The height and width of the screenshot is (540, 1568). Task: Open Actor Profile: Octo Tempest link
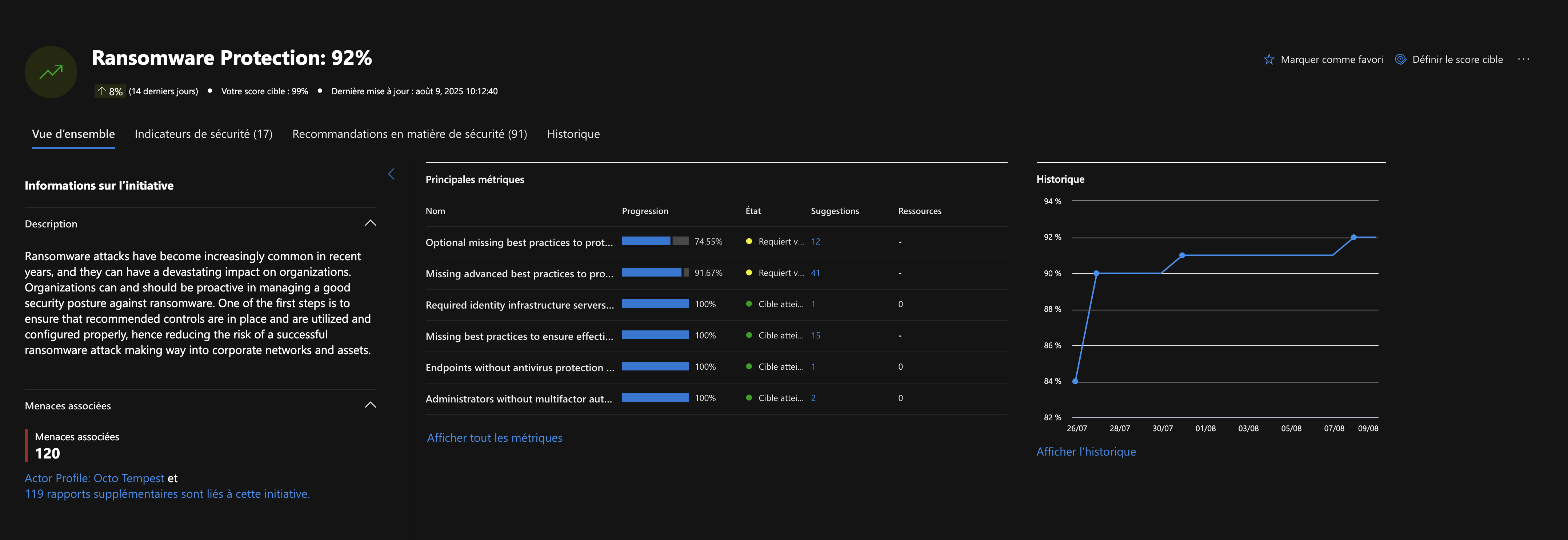(94, 479)
